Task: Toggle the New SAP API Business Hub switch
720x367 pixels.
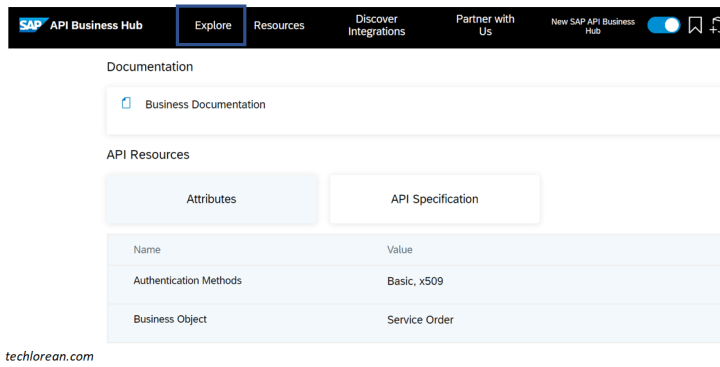Action: tap(664, 25)
